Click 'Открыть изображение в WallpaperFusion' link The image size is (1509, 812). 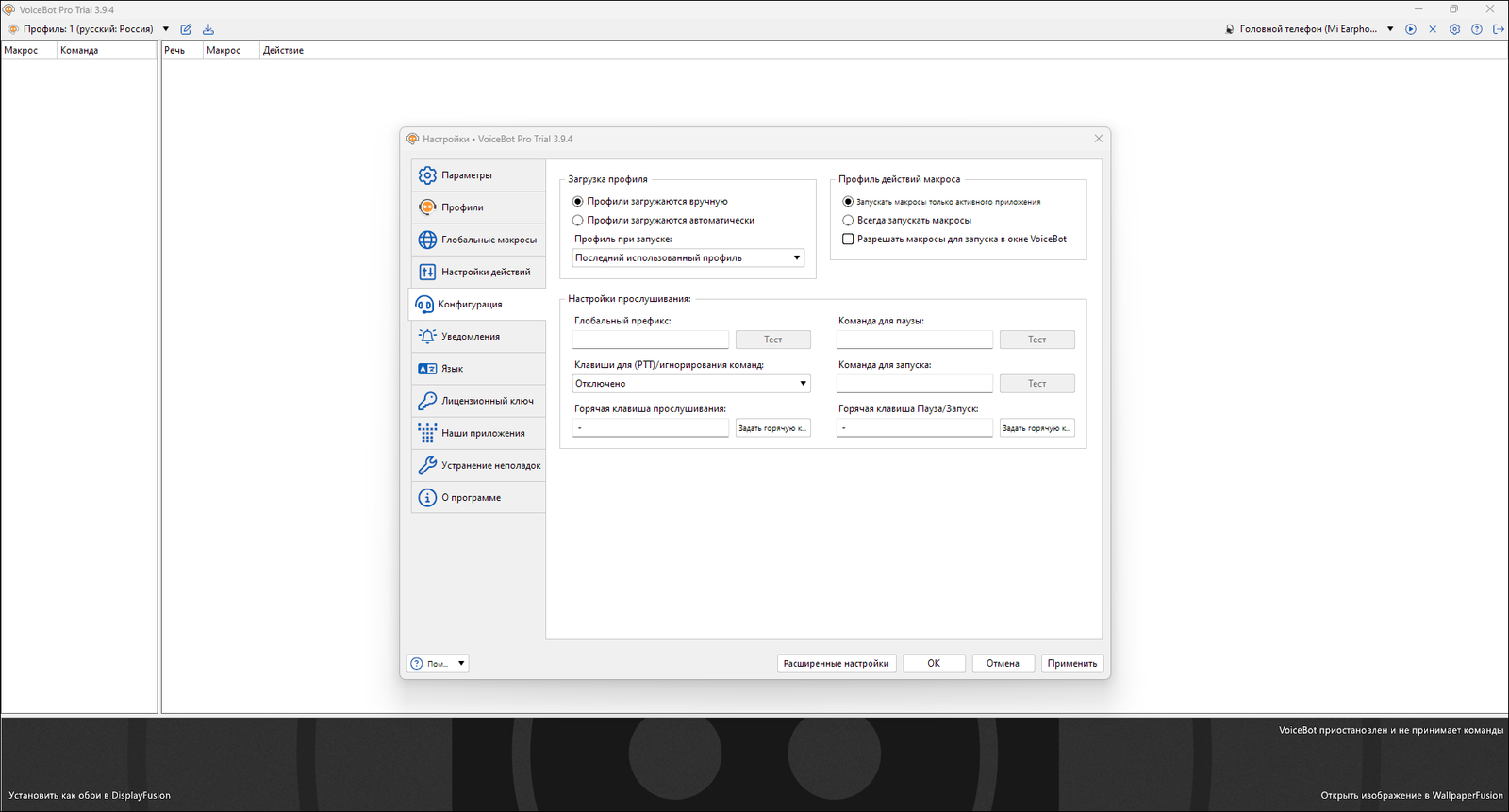click(x=1412, y=796)
